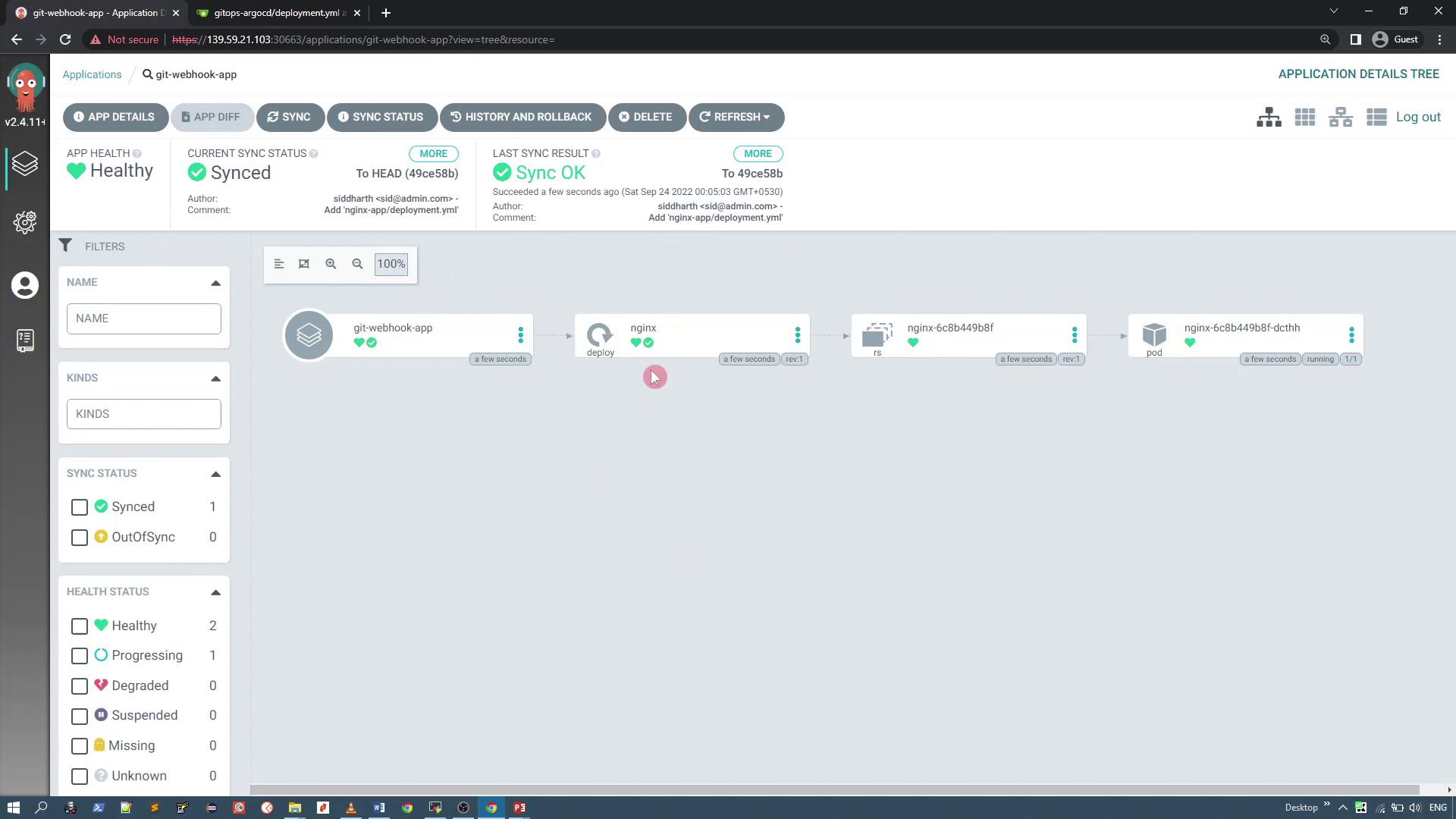This screenshot has height=819, width=1456.
Task: Click the zoom out magnifier icon
Action: point(357,264)
